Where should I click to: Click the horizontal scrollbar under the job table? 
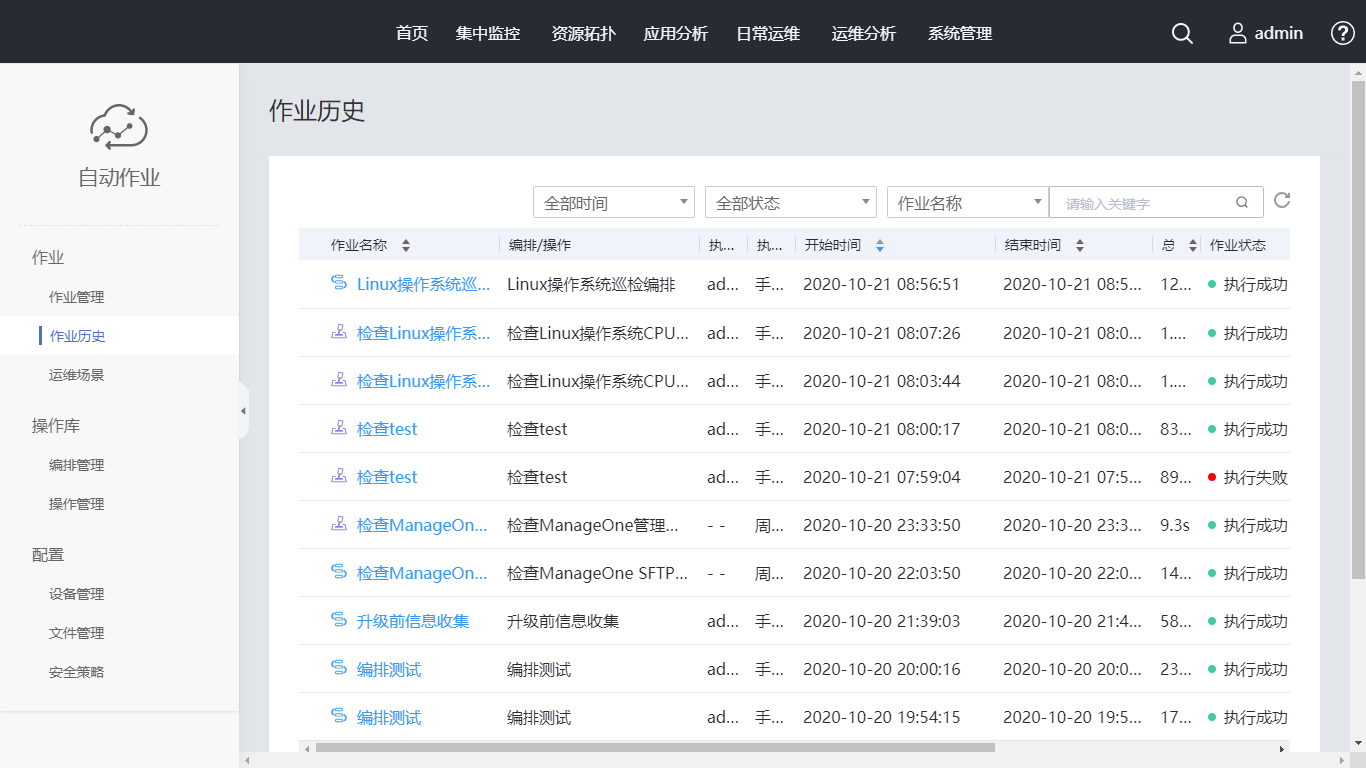(655, 748)
